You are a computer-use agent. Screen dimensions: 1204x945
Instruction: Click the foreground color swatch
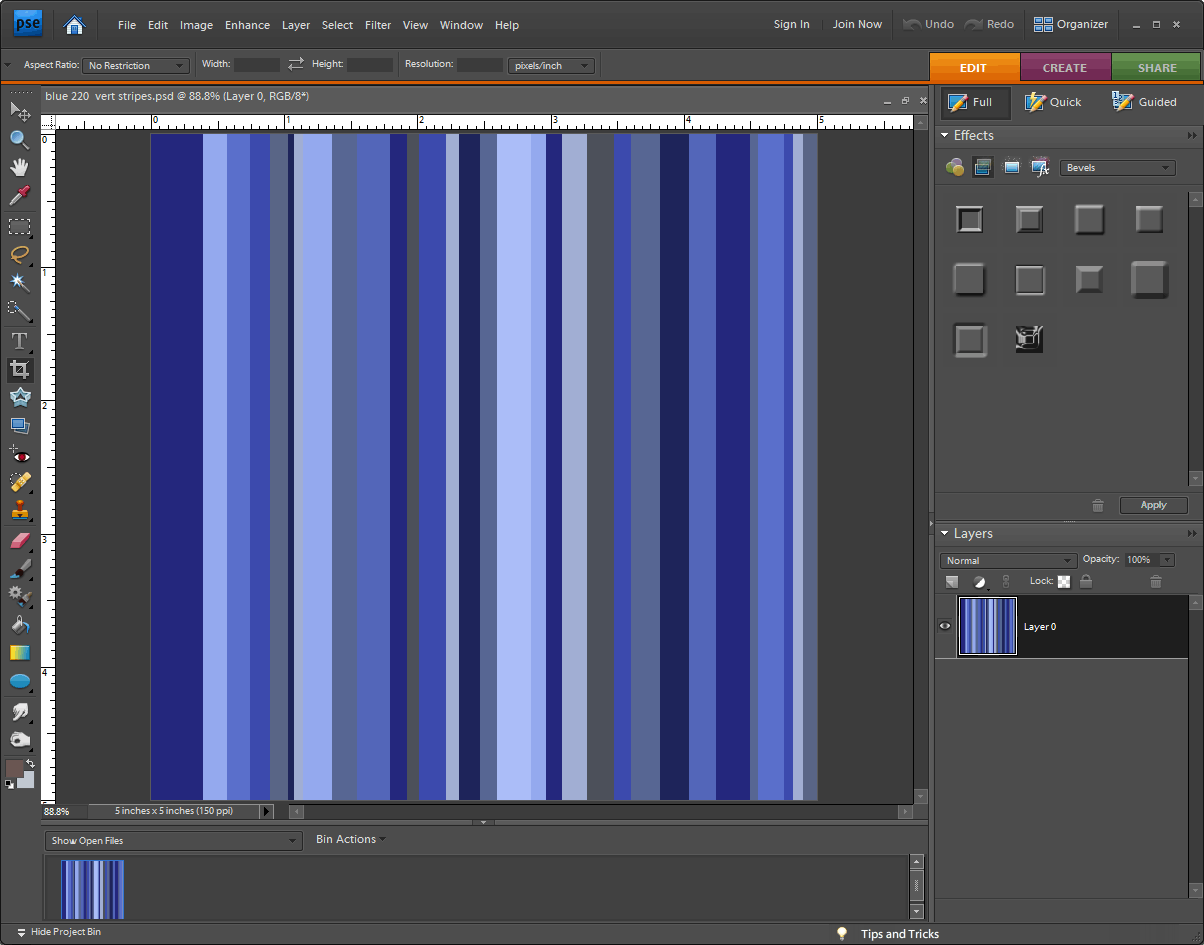pos(14,768)
